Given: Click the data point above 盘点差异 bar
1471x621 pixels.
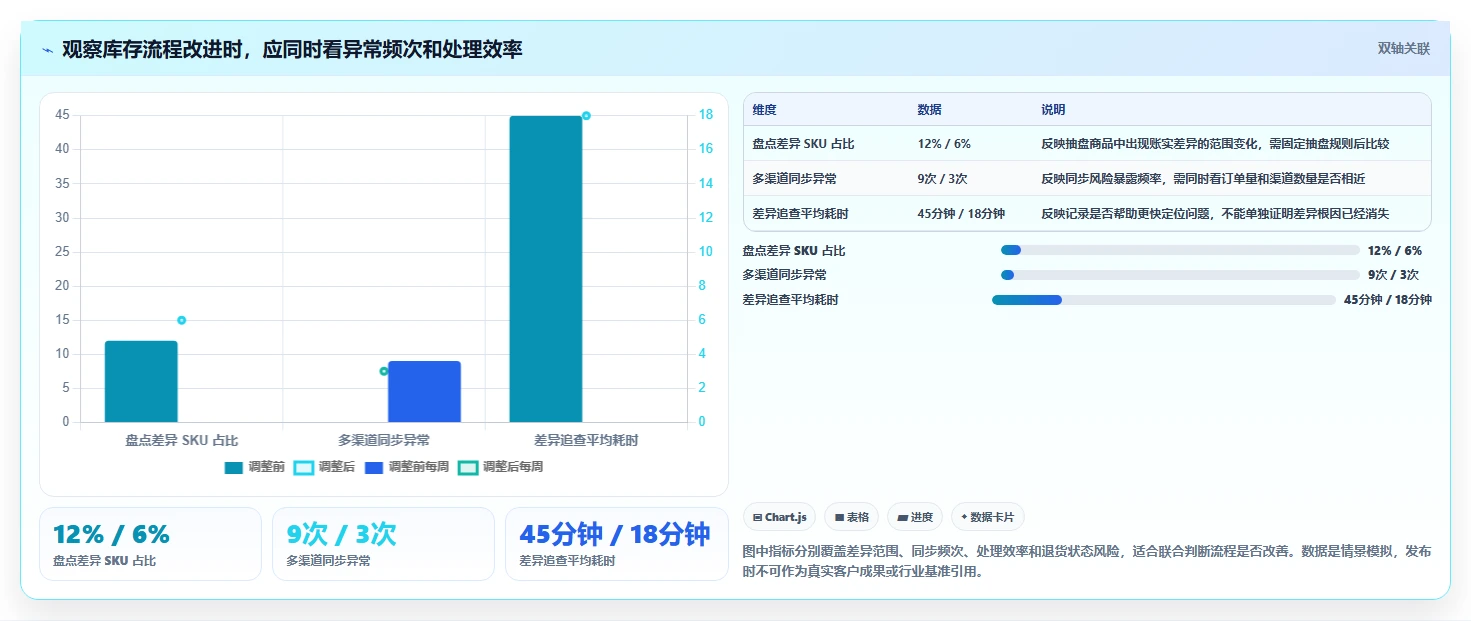Looking at the screenshot, I should (x=182, y=320).
